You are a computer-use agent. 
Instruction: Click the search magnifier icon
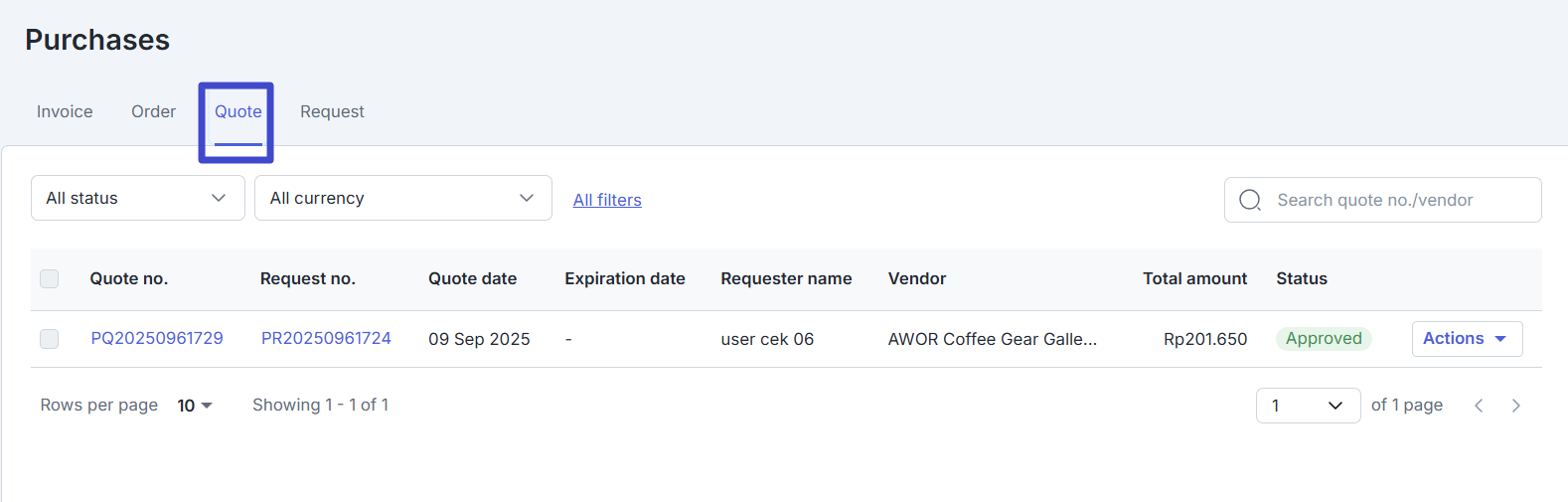[1250, 200]
